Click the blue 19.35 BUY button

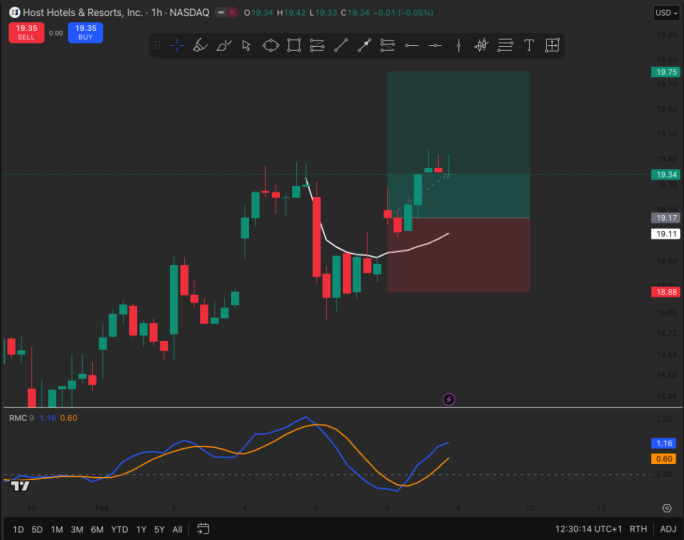86,33
